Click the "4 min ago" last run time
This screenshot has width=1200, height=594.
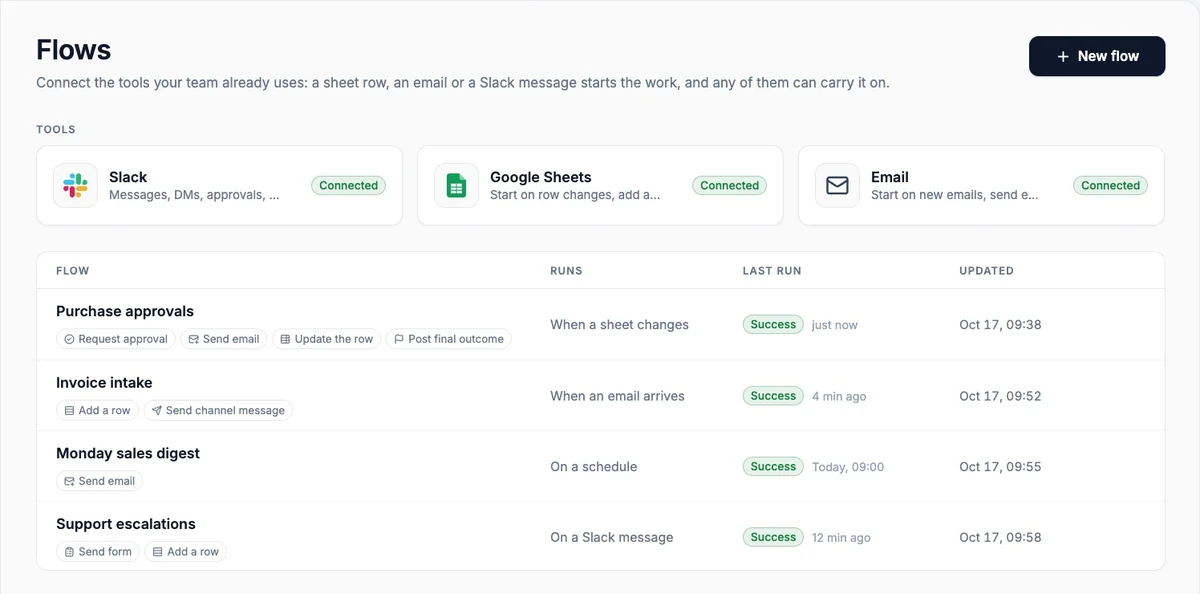(839, 396)
